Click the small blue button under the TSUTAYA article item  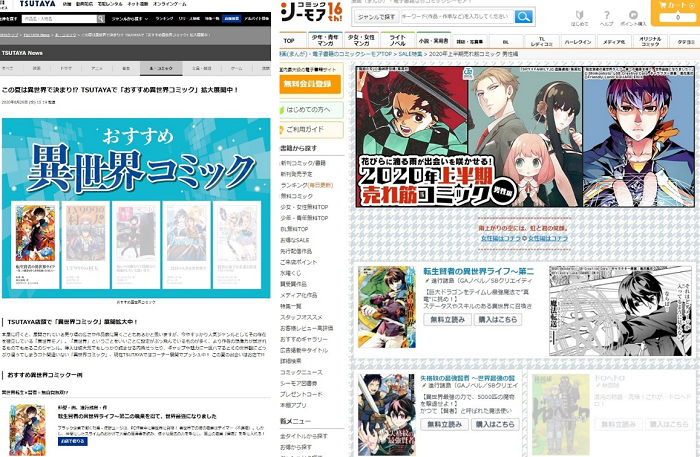pyautogui.click(x=72, y=441)
